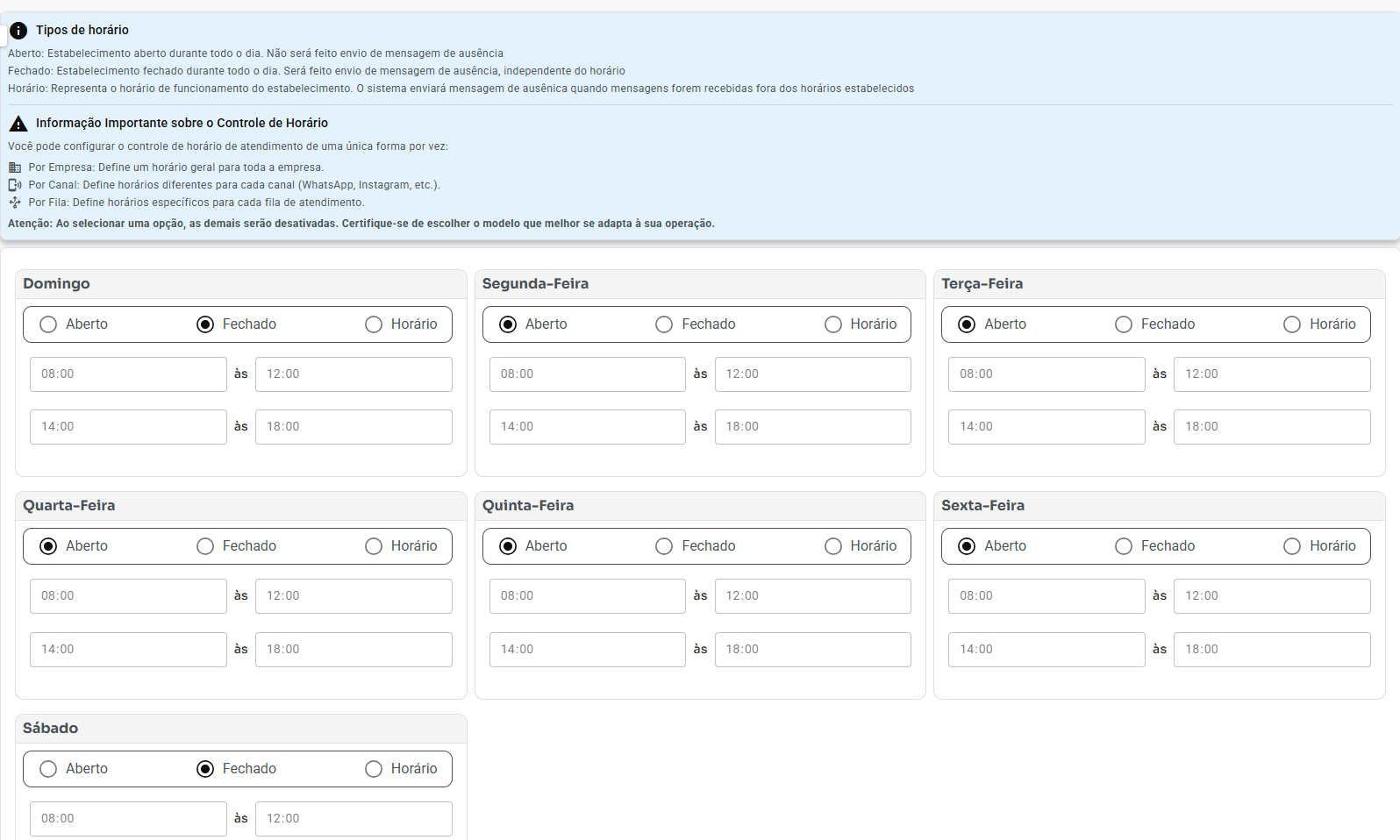Click Sexta-Feira's 18:00 time field

tap(1272, 650)
